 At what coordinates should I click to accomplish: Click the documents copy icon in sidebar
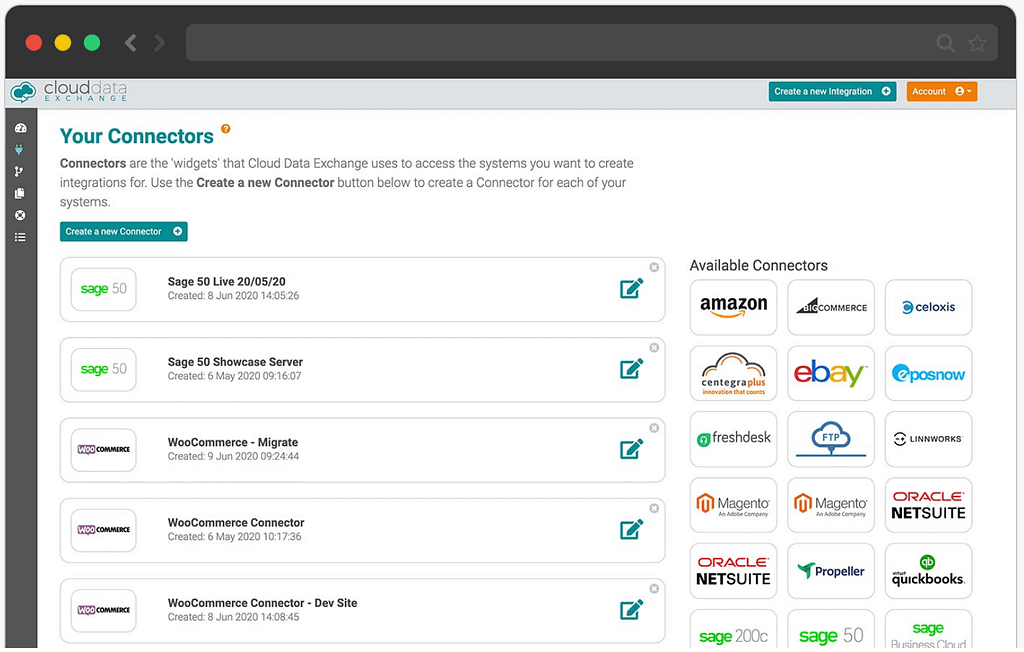pyautogui.click(x=20, y=193)
